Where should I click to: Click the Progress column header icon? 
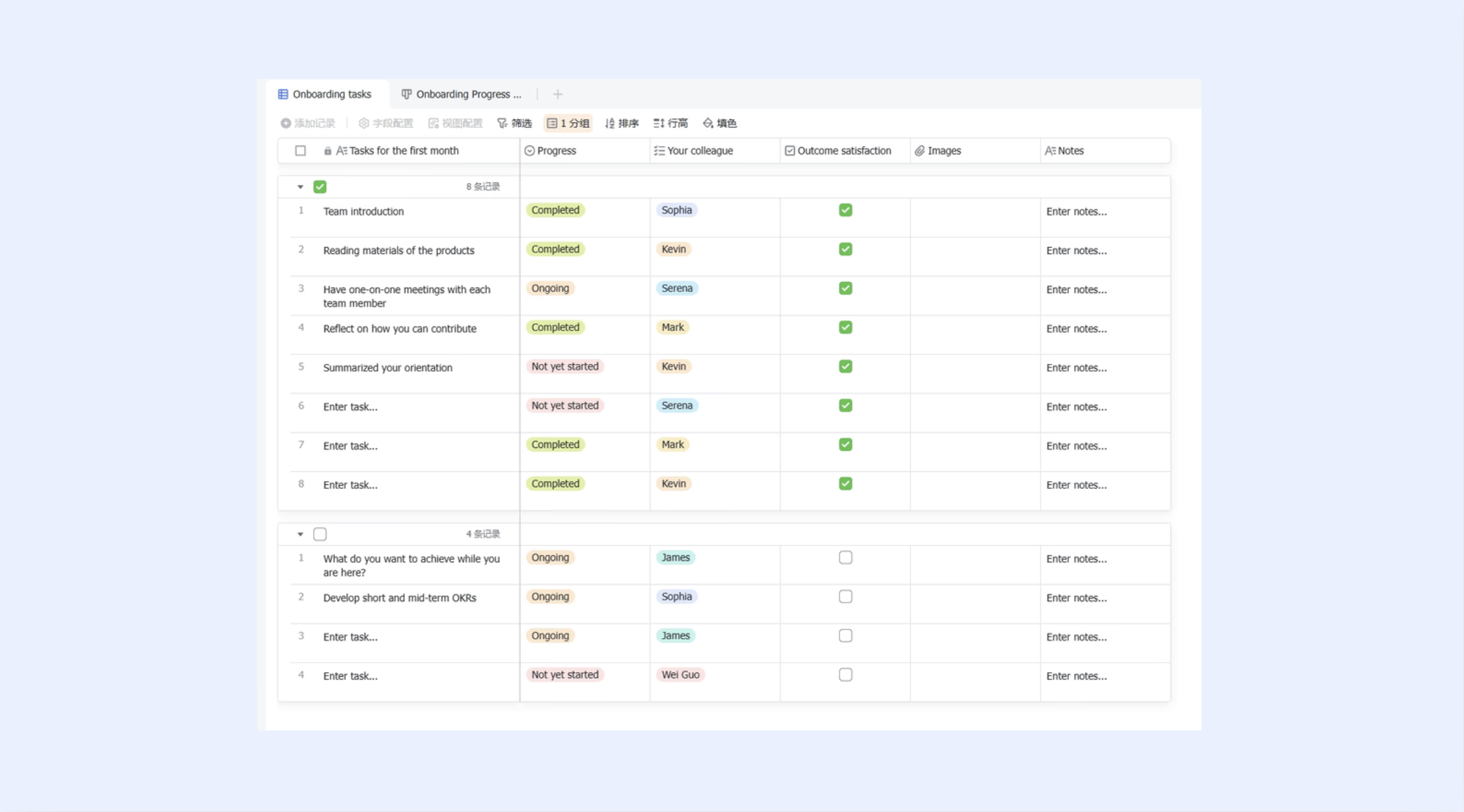click(x=530, y=151)
